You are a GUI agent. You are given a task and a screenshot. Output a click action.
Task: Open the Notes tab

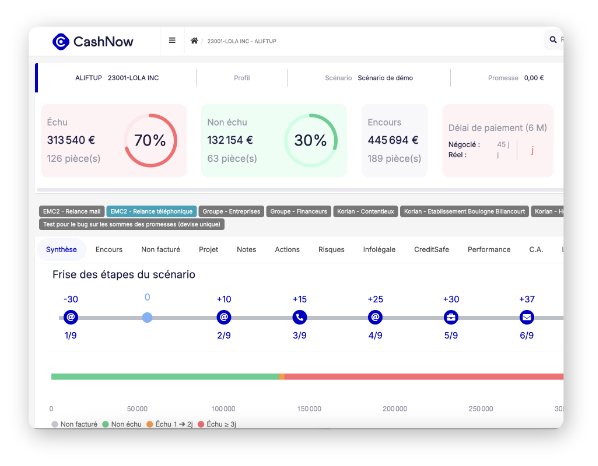246,249
